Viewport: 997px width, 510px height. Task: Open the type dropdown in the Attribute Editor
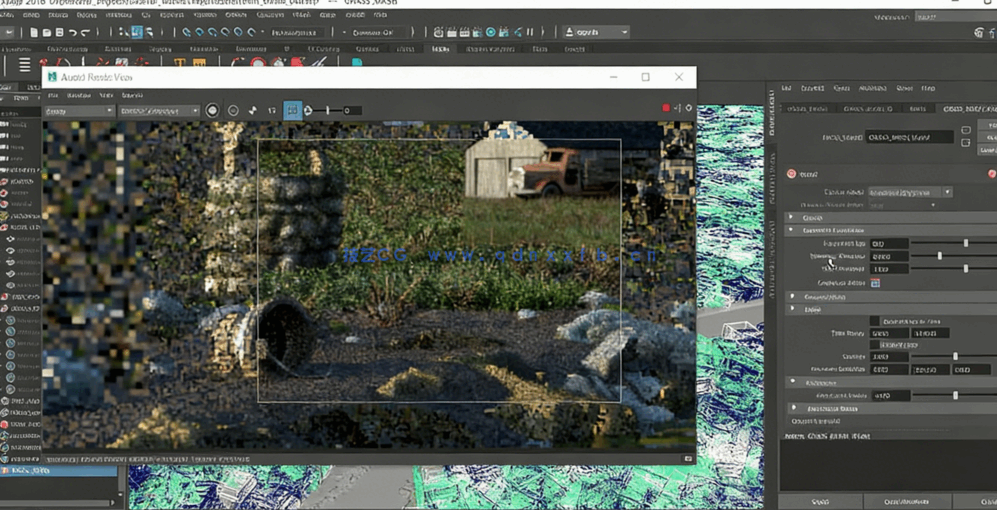tap(909, 192)
